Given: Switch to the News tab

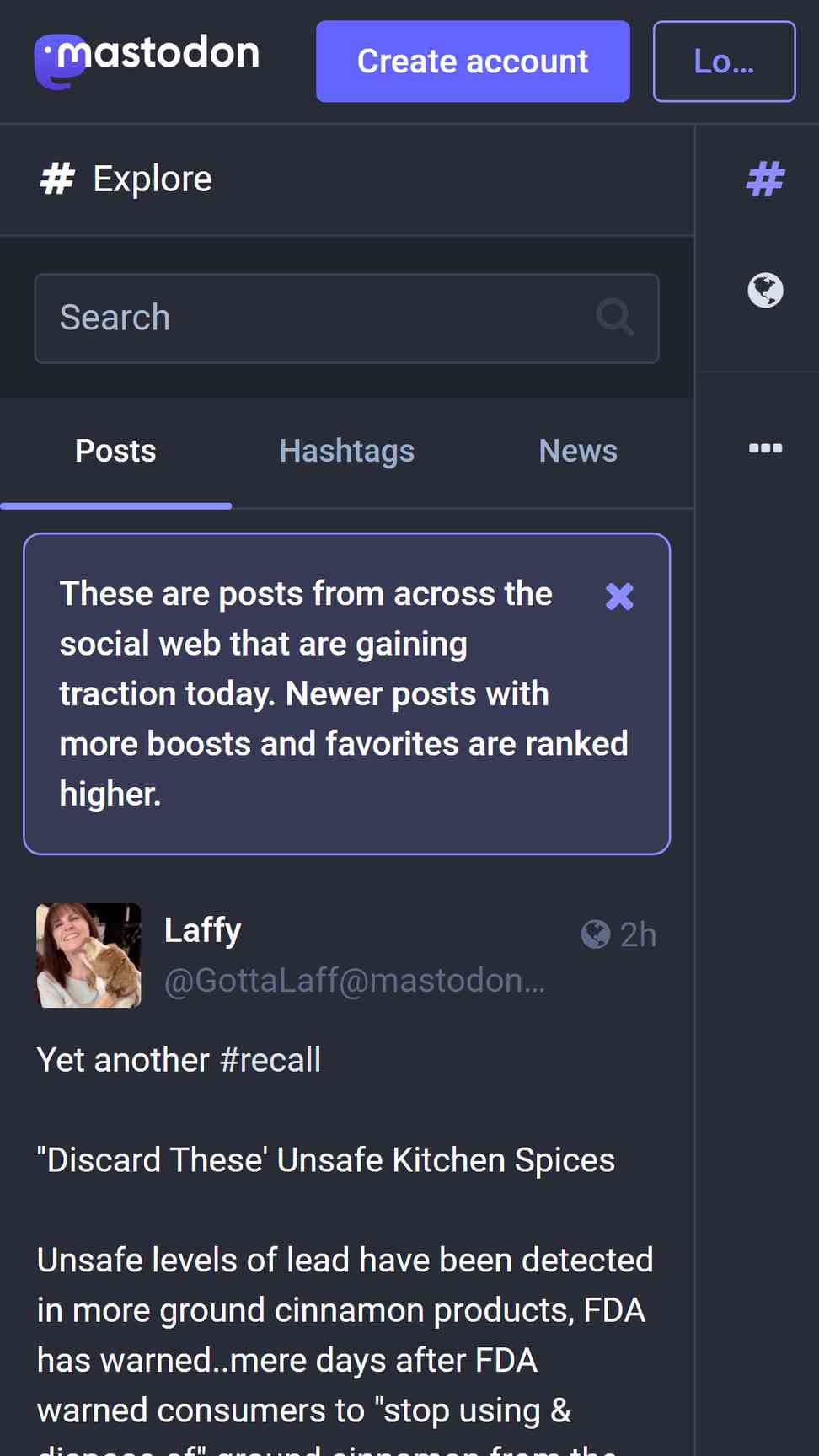Looking at the screenshot, I should pyautogui.click(x=578, y=452).
